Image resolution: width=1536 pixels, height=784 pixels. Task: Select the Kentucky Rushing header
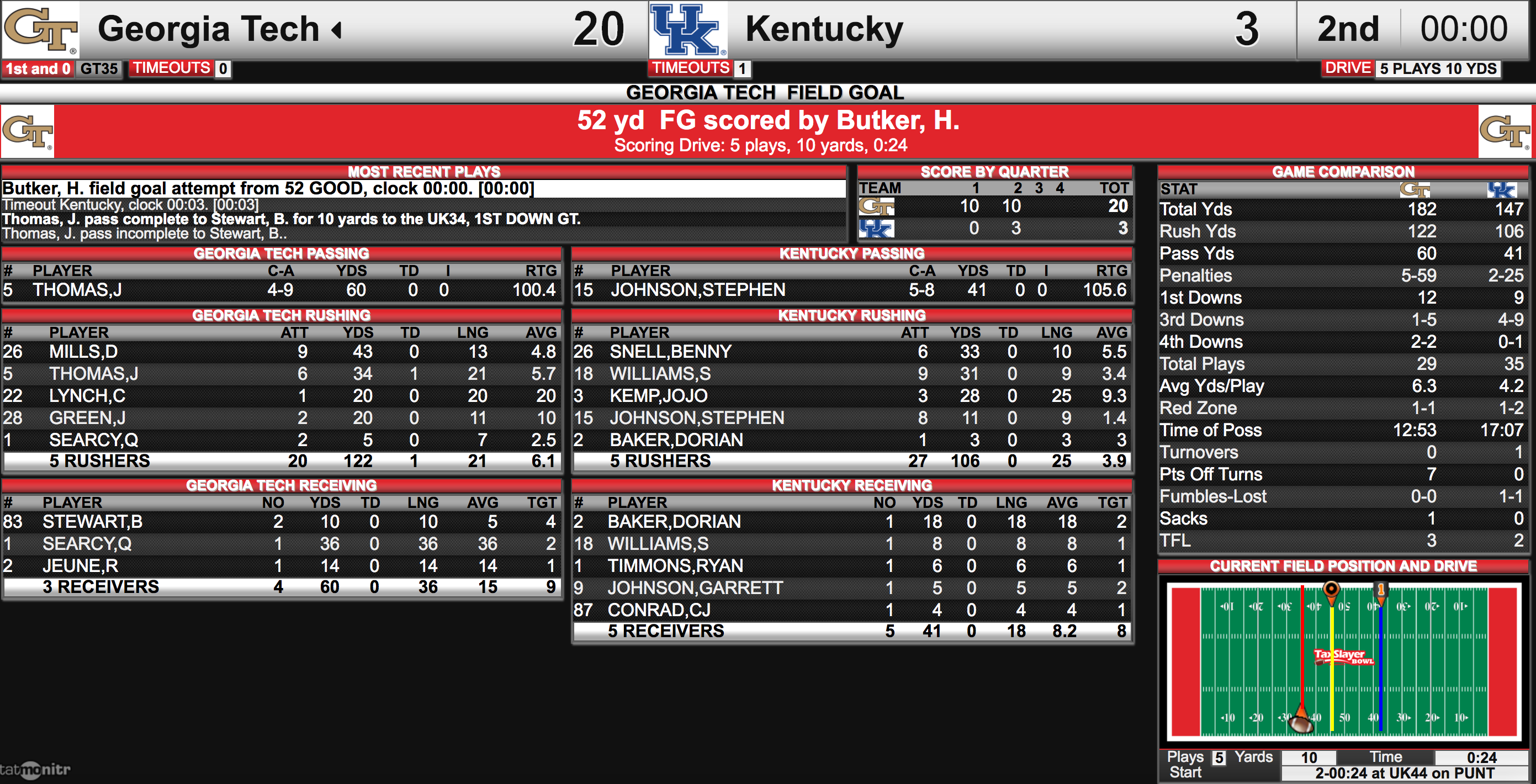coord(852,315)
